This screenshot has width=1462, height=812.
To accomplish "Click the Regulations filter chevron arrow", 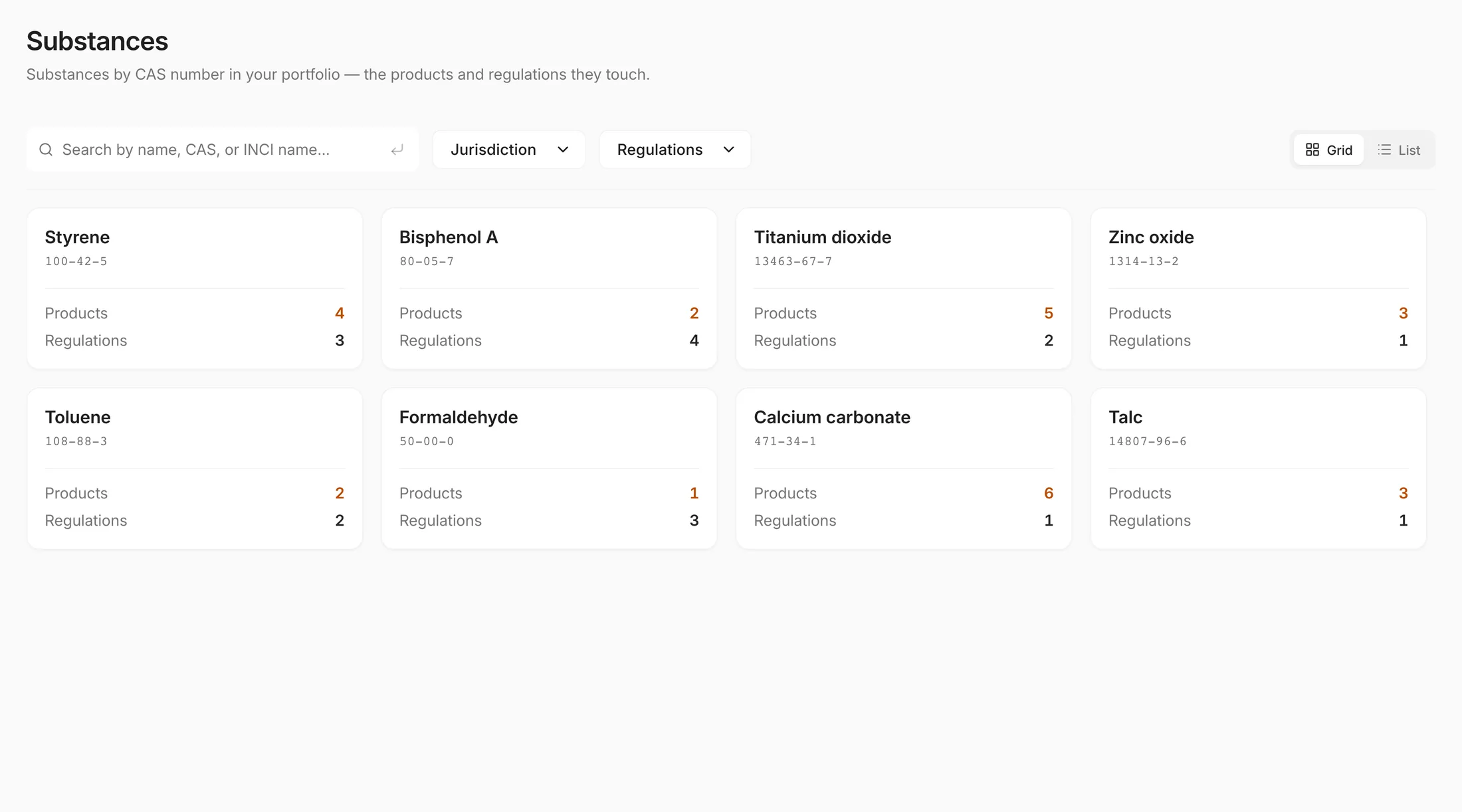I will [729, 150].
